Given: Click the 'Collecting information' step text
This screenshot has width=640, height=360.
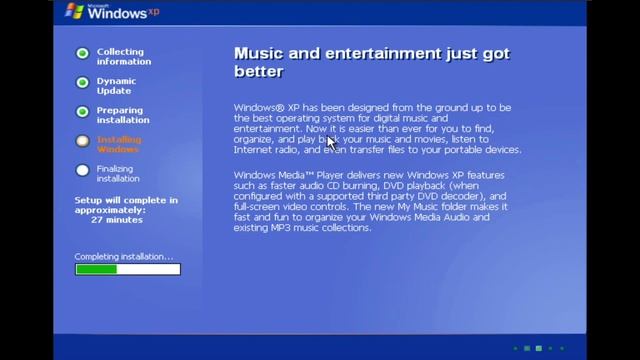Looking at the screenshot, I should point(124,57).
